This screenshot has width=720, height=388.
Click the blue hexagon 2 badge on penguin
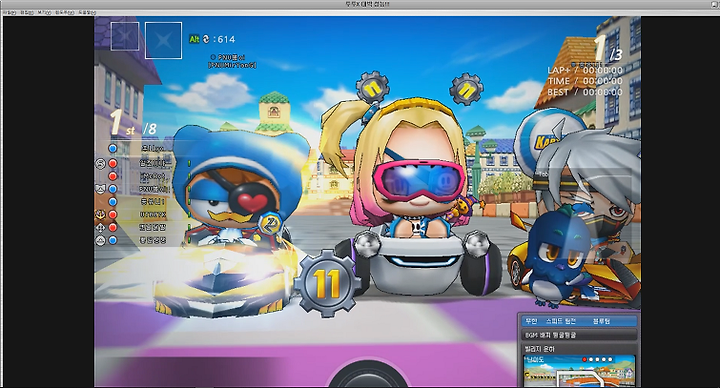pyautogui.click(x=270, y=224)
